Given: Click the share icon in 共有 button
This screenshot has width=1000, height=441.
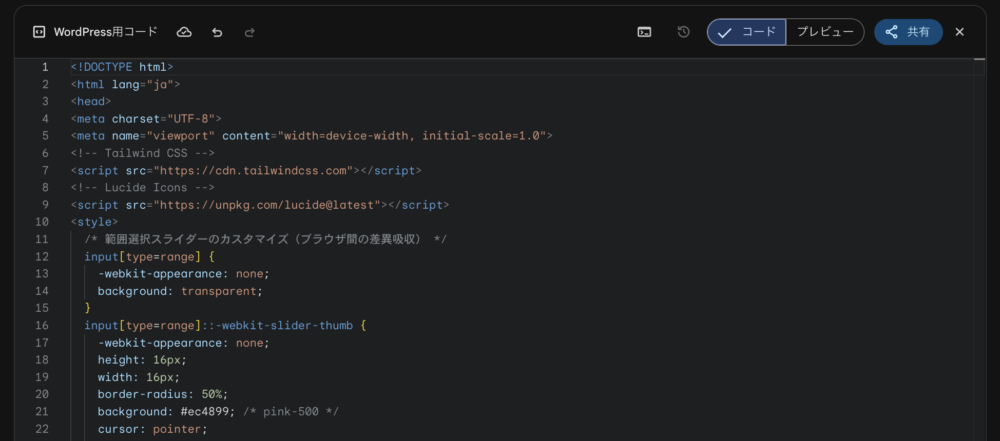Looking at the screenshot, I should tap(892, 32).
